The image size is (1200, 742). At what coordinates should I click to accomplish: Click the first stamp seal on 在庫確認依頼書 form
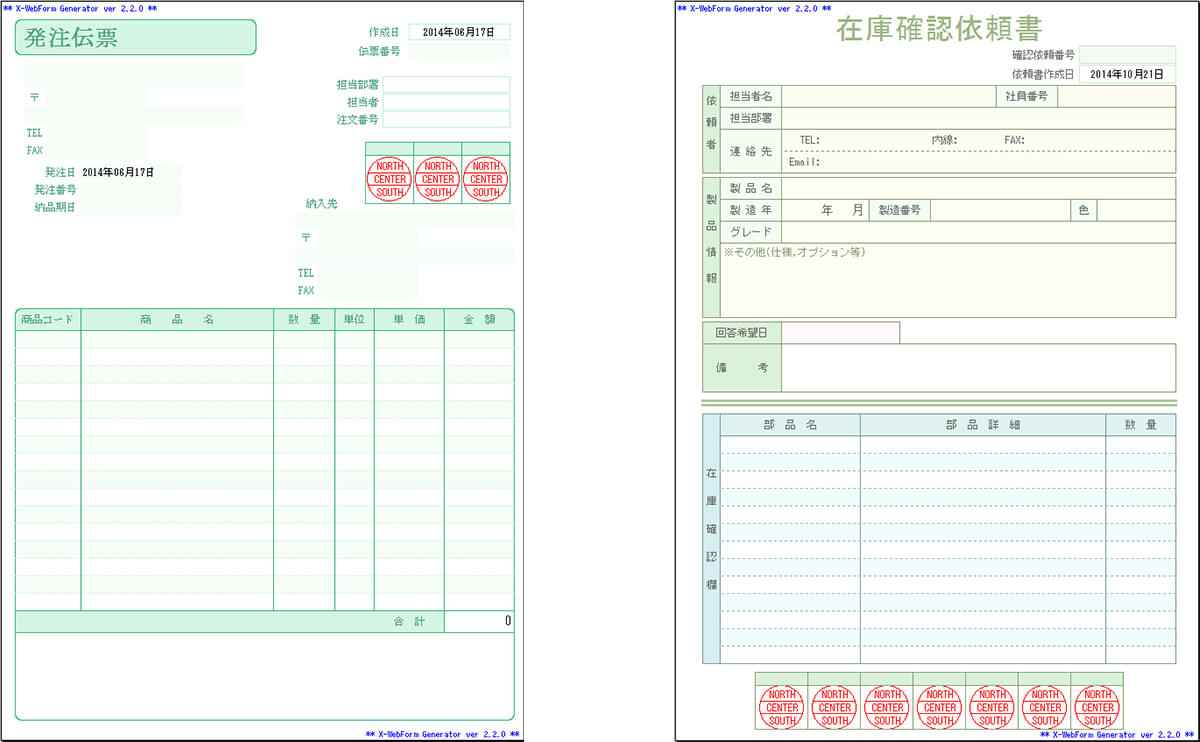[x=781, y=707]
